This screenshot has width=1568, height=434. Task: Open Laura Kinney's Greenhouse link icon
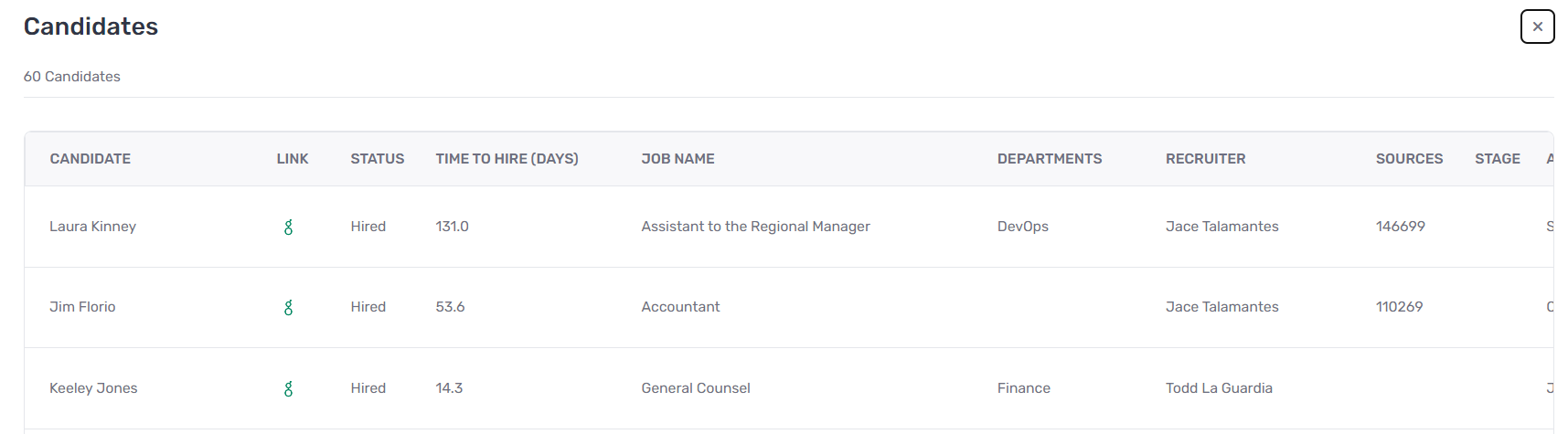pyautogui.click(x=288, y=227)
